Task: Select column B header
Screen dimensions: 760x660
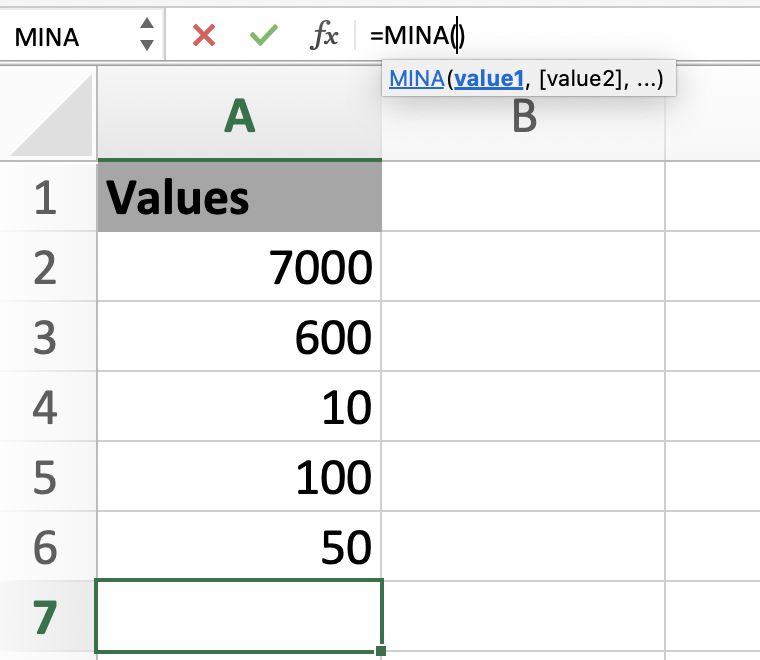Action: pyautogui.click(x=523, y=117)
